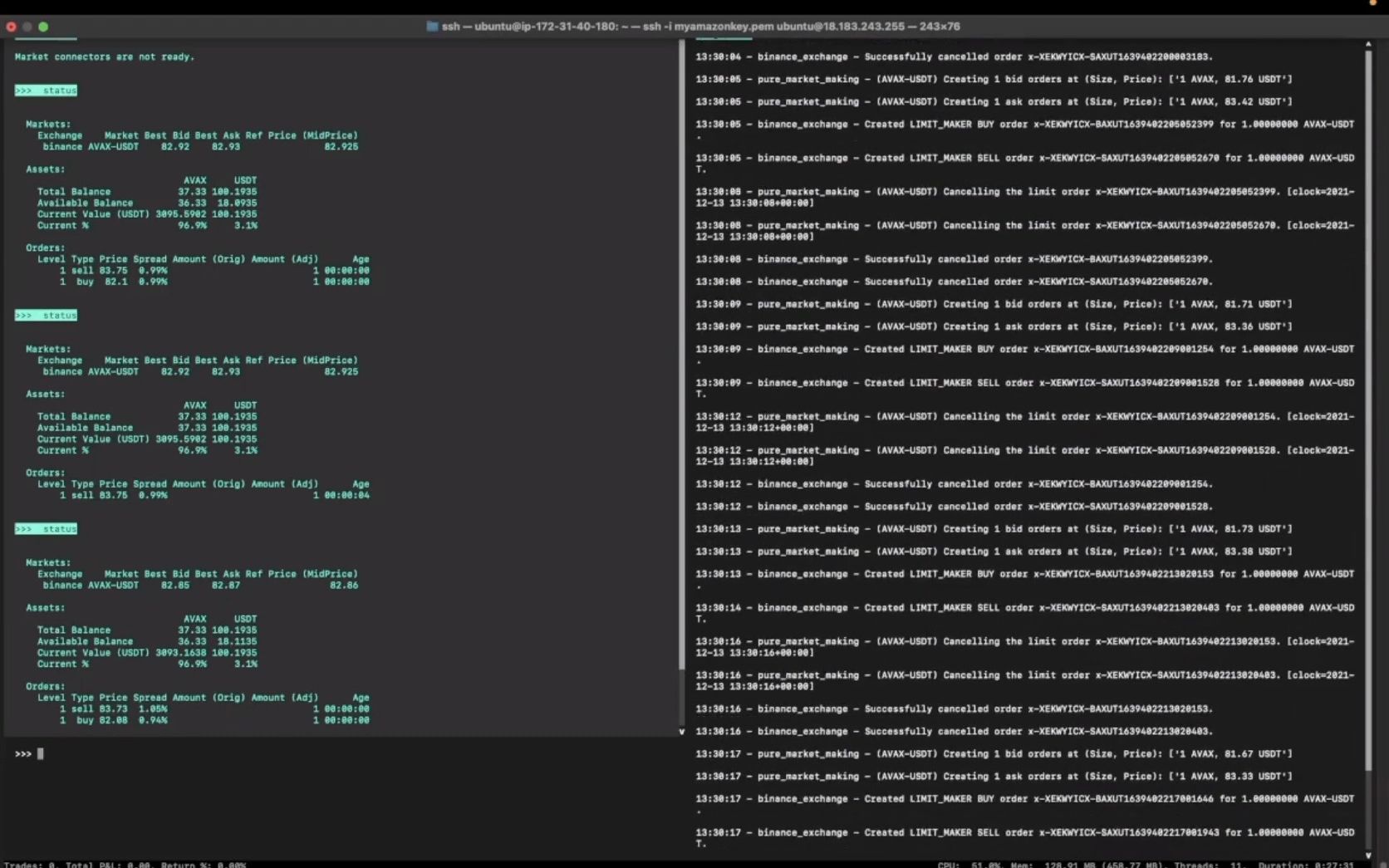Click the order age 00:00:04
The height and width of the screenshot is (868, 1389).
click(x=347, y=495)
